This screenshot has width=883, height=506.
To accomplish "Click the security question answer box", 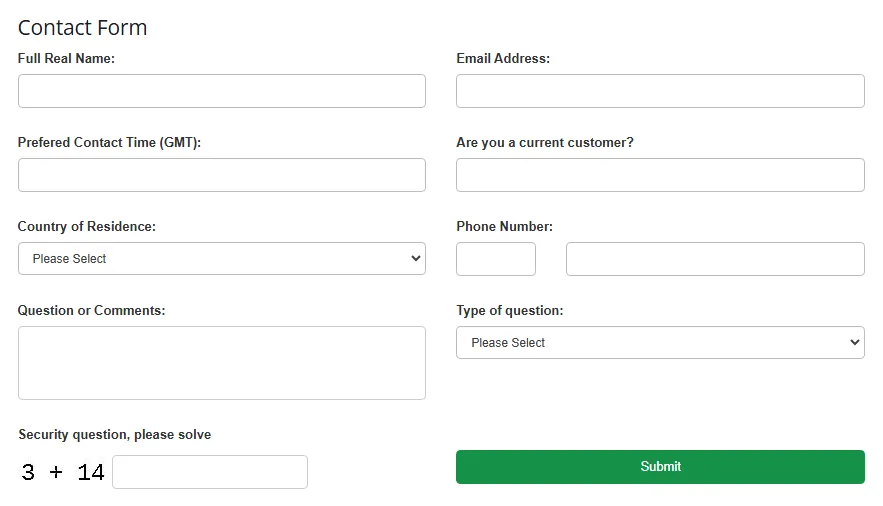I will pyautogui.click(x=210, y=472).
